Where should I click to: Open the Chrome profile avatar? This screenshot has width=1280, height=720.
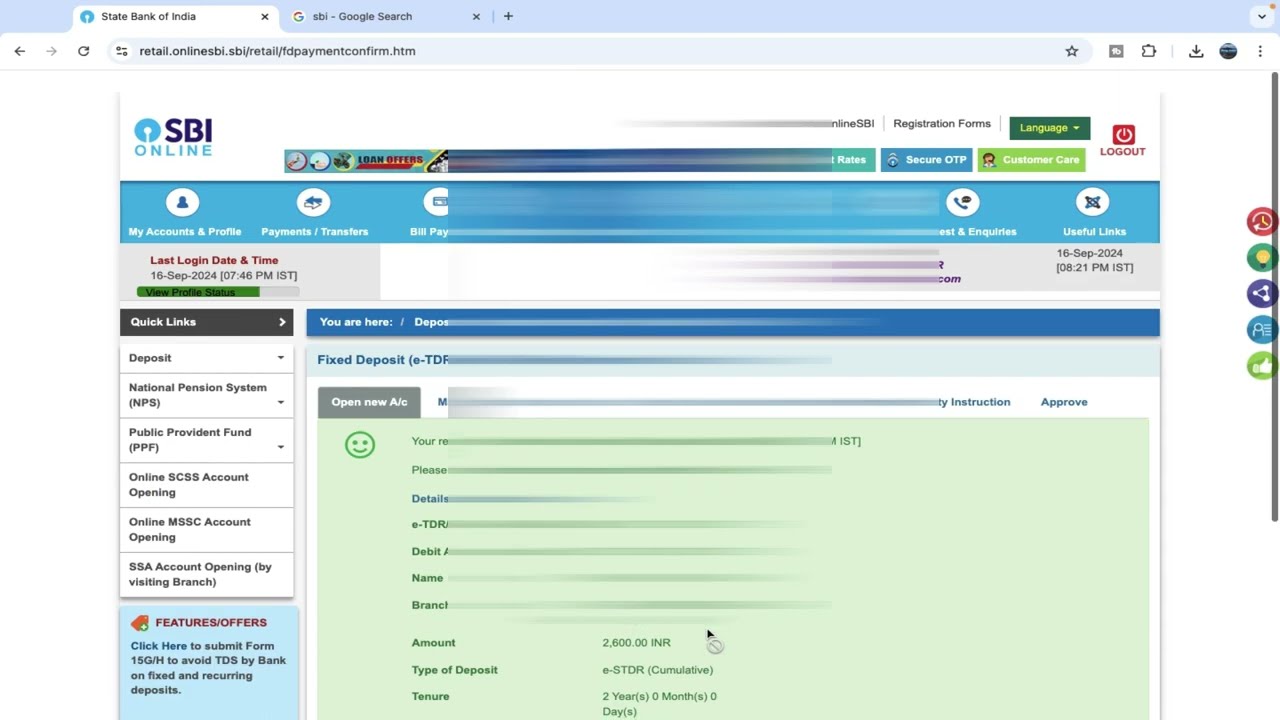[x=1229, y=51]
